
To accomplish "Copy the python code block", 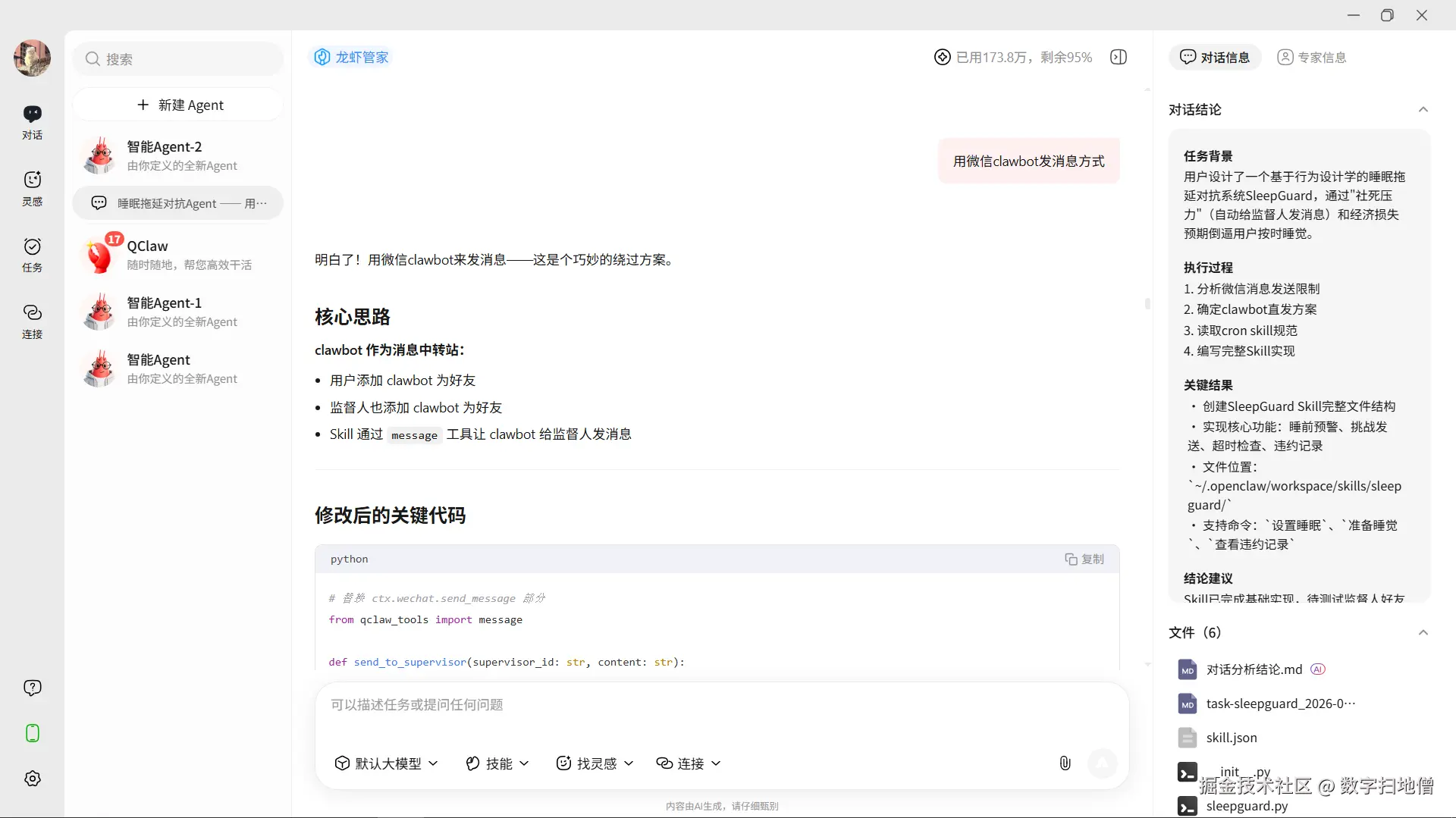I will click(1084, 559).
